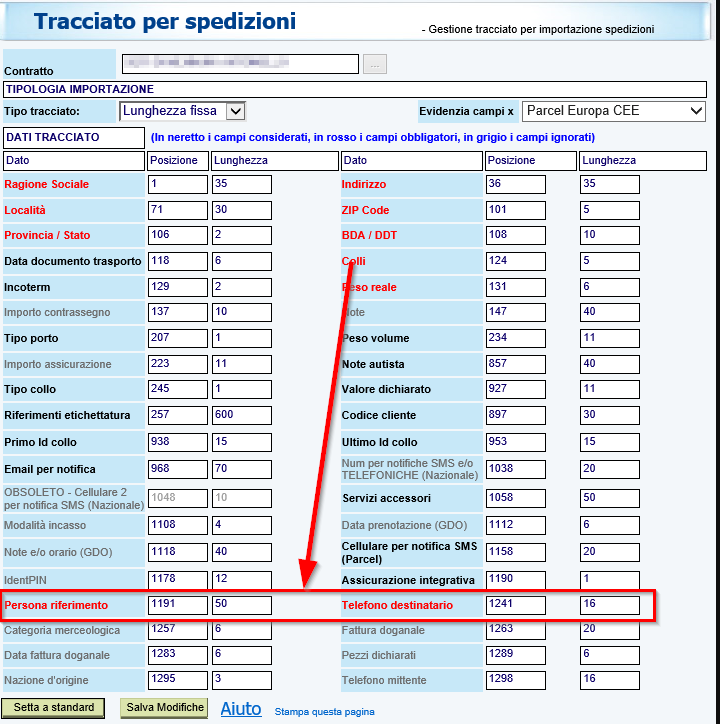The height and width of the screenshot is (724, 720).
Task: Click Primo Id collo Posizione field
Action: click(x=178, y=442)
